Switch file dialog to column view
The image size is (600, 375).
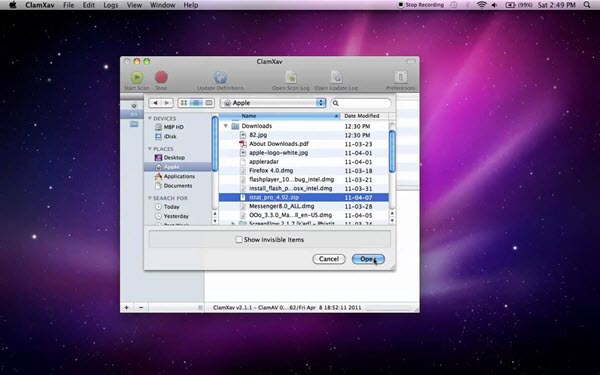(209, 103)
